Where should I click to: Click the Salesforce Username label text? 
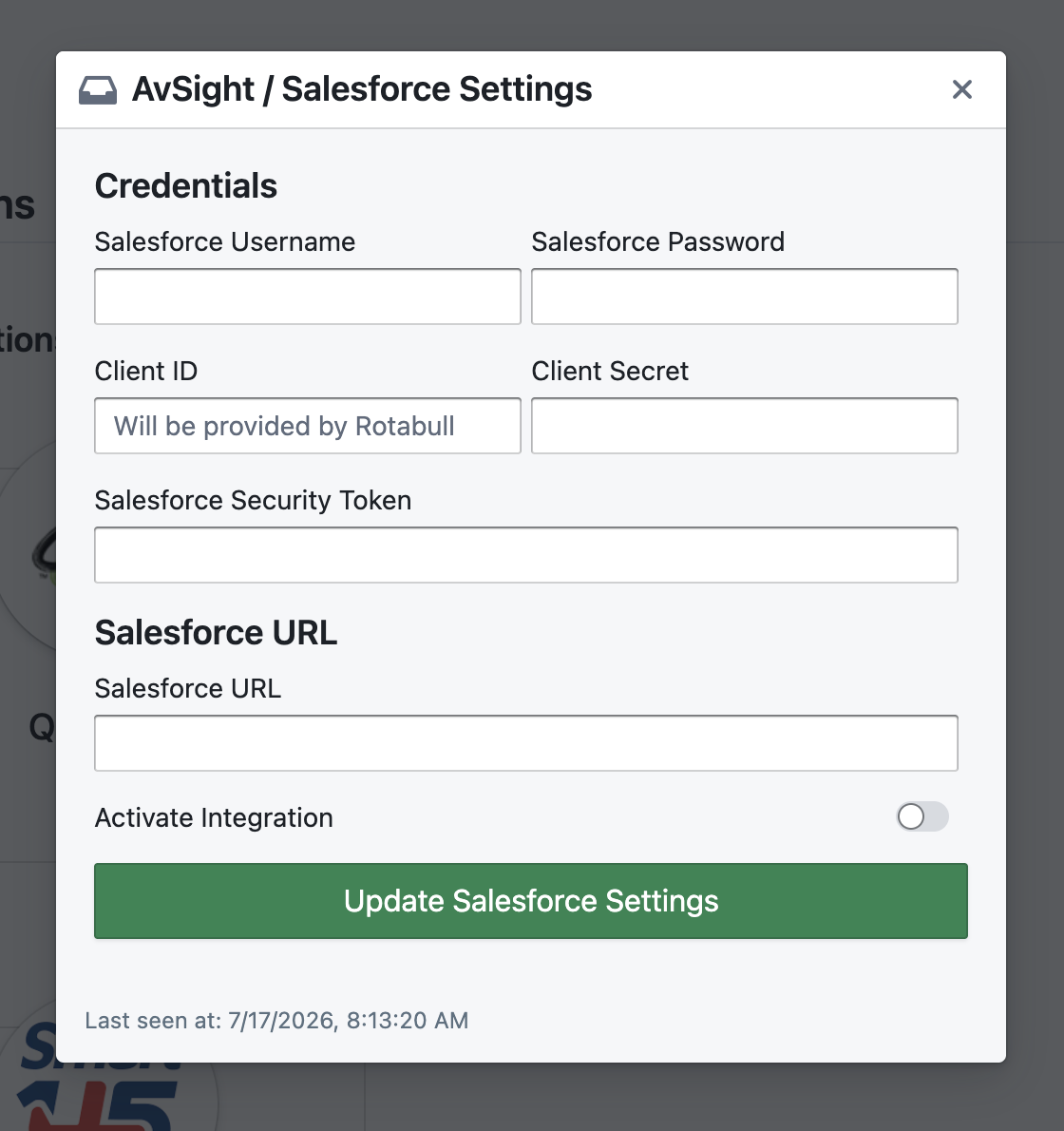(x=225, y=241)
